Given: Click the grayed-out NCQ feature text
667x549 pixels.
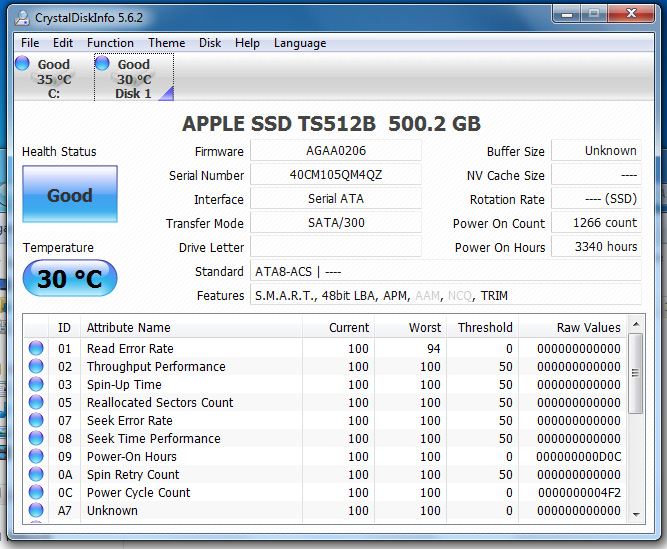Looking at the screenshot, I should pyautogui.click(x=460, y=296).
